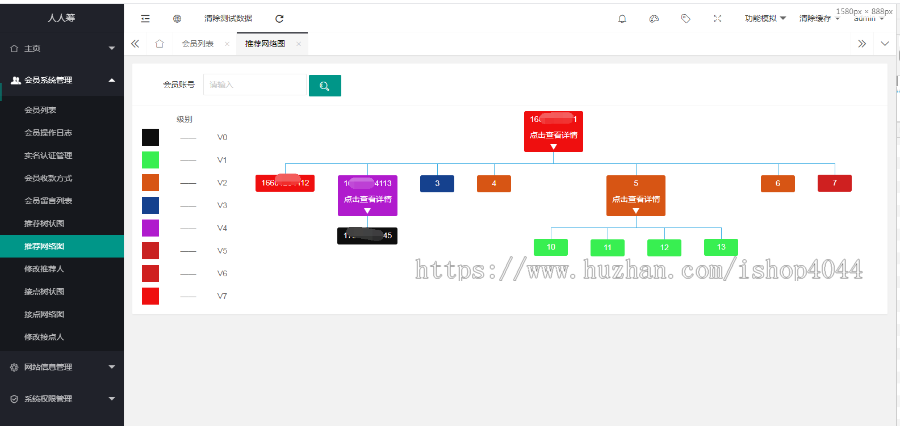Go to the home tab house icon
Screen dimensions: 900x426
coord(160,44)
